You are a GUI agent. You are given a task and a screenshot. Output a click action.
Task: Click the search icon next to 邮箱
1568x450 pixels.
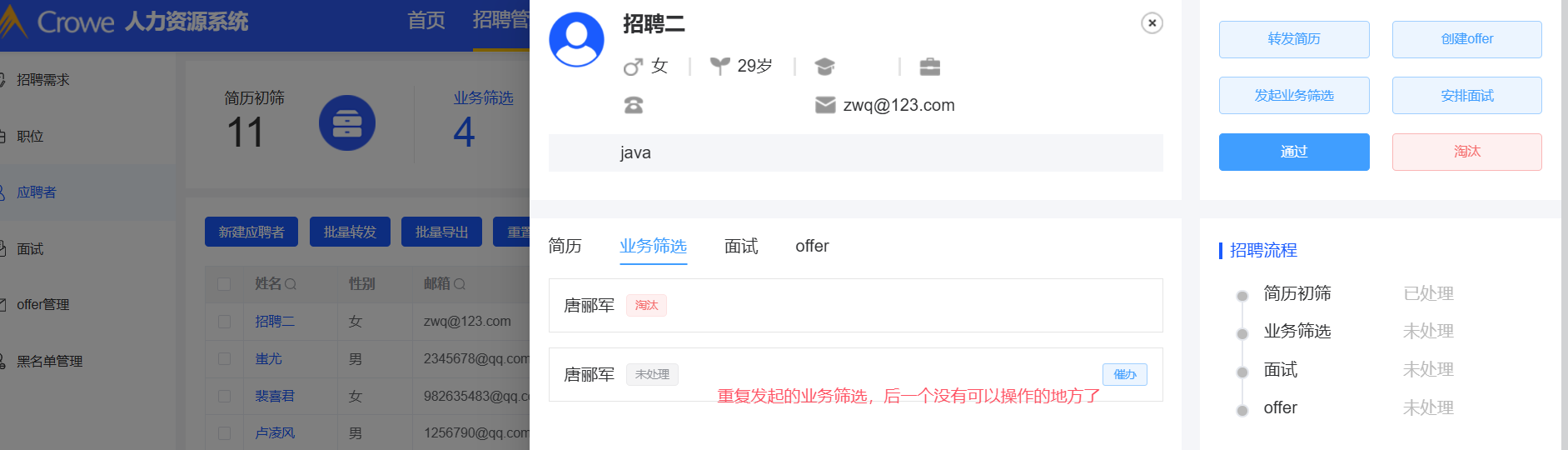[x=460, y=284]
